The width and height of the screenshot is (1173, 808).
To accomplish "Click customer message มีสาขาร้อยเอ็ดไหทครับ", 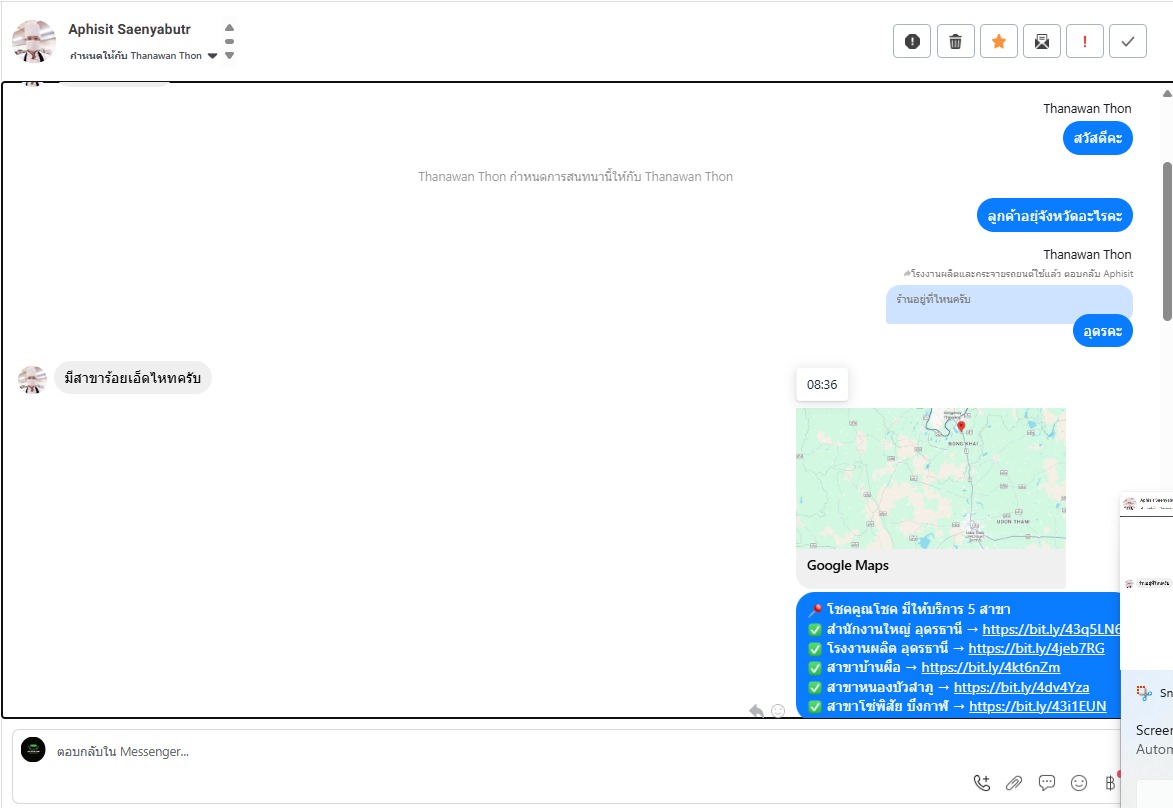I will click(x=132, y=378).
